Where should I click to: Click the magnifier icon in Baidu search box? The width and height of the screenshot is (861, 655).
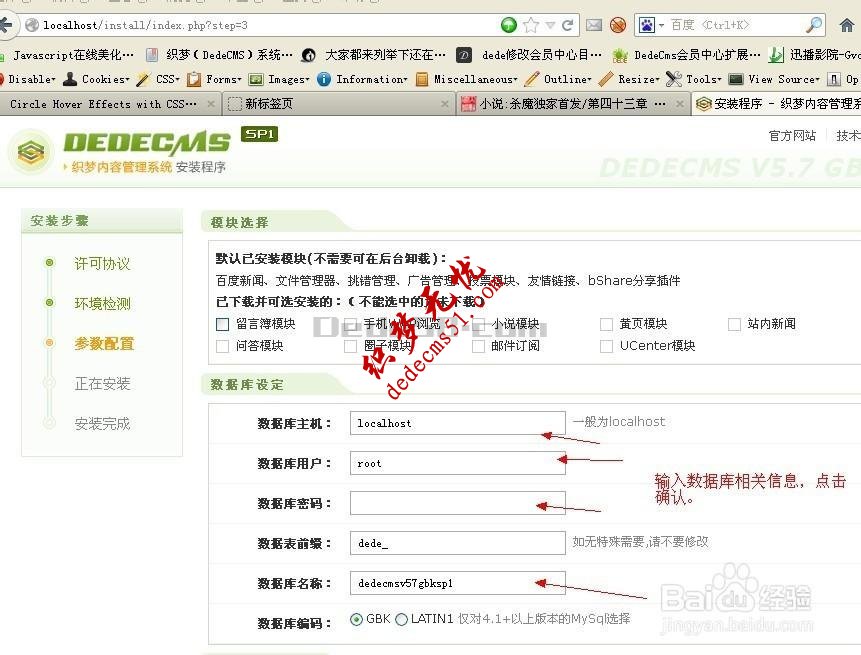[812, 22]
